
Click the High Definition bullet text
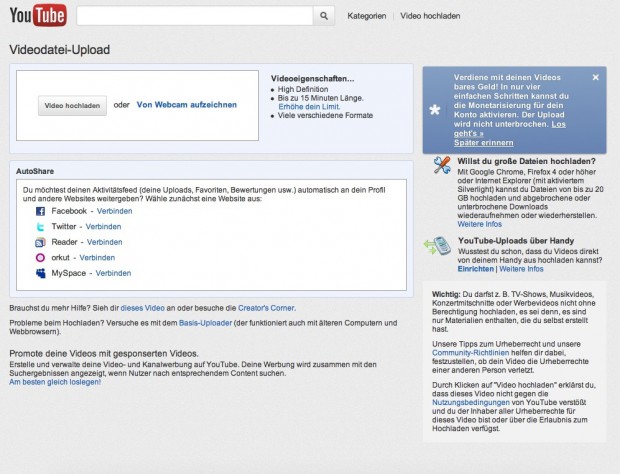point(303,89)
